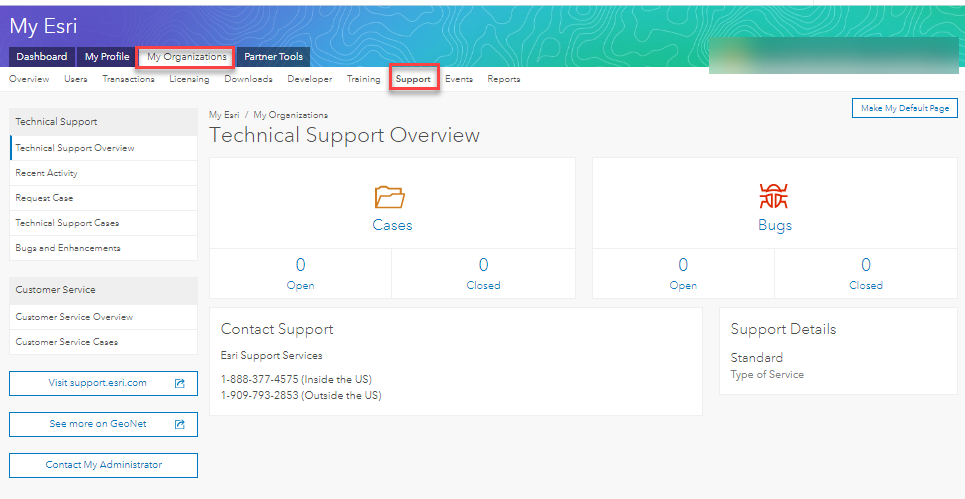Open the Transactions menu item
This screenshot has width=965, height=499.
coord(128,79)
